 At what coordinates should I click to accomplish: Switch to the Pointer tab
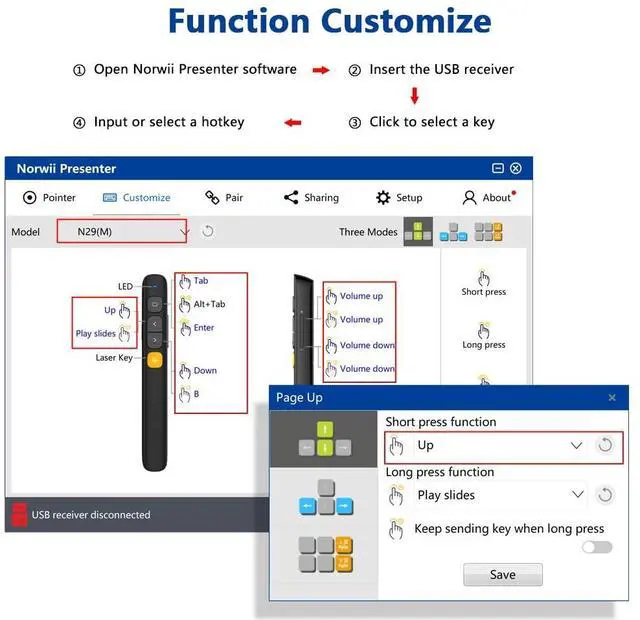[49, 198]
